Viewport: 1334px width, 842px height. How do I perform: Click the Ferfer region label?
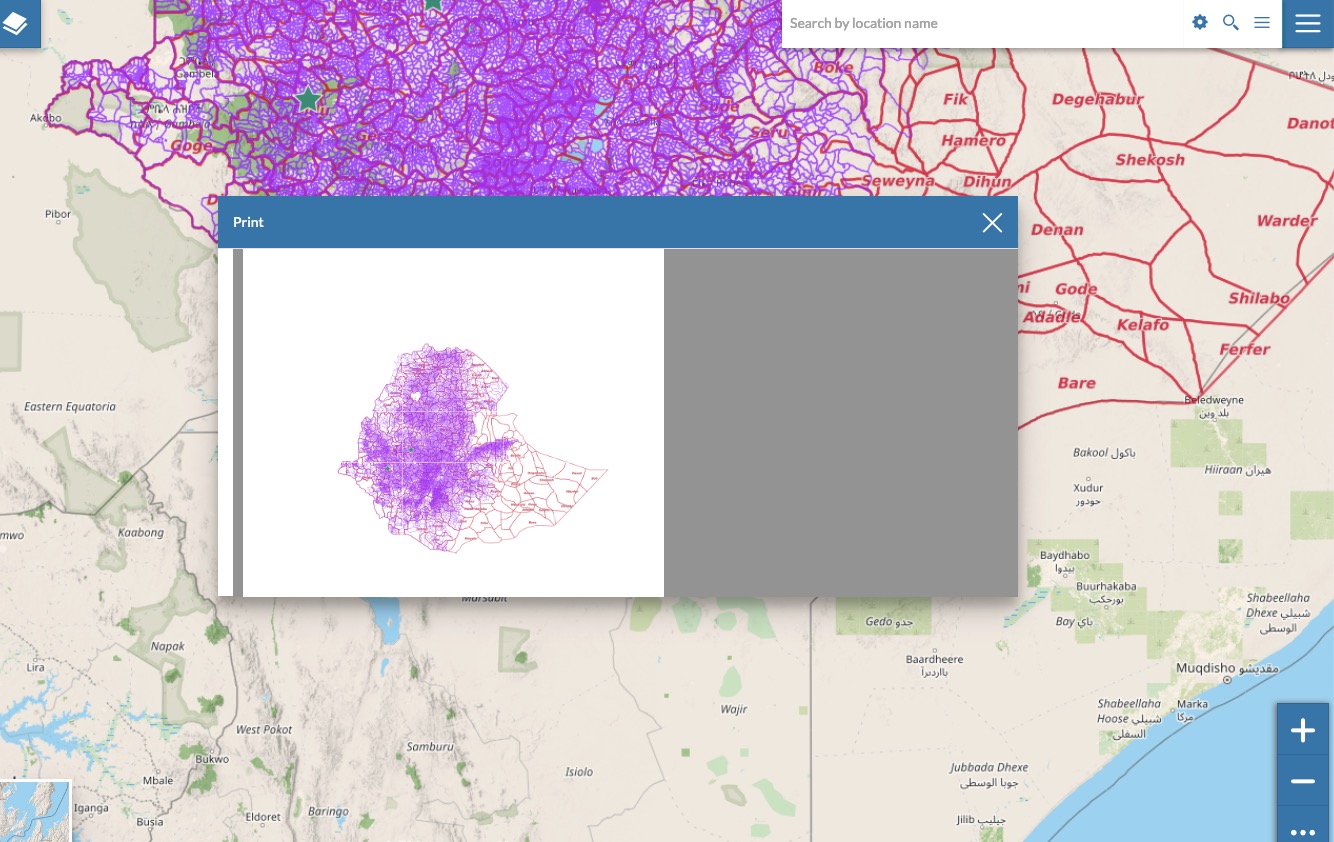point(1245,349)
